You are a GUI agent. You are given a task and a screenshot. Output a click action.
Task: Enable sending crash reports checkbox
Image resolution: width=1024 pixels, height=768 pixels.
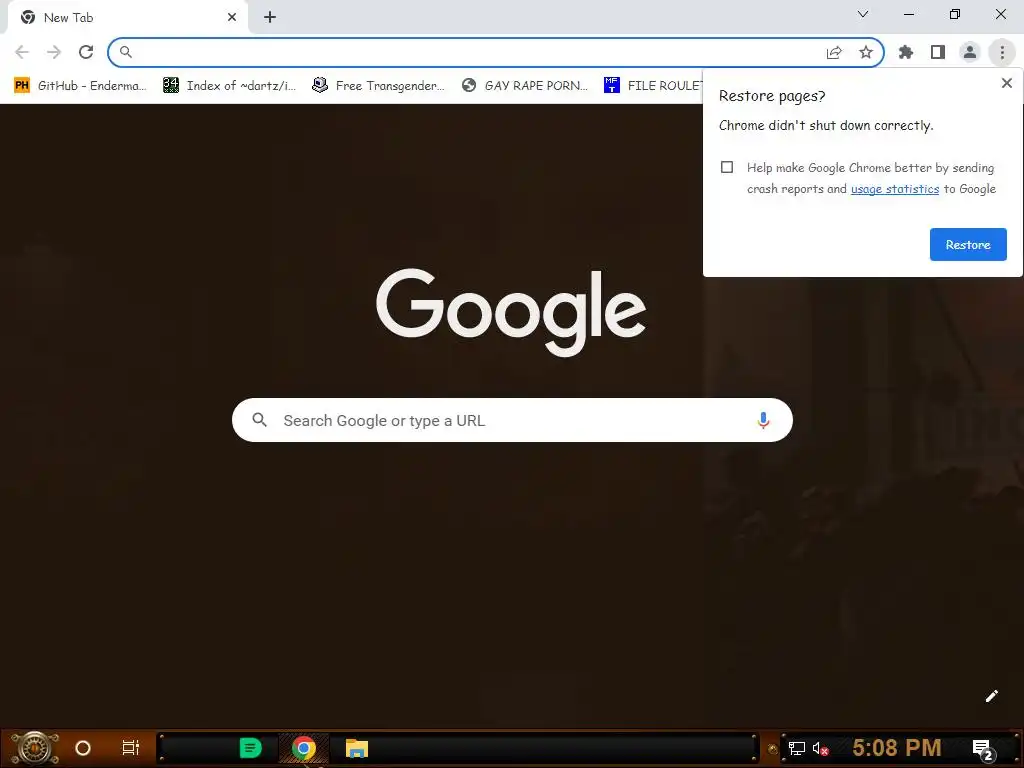(x=727, y=167)
